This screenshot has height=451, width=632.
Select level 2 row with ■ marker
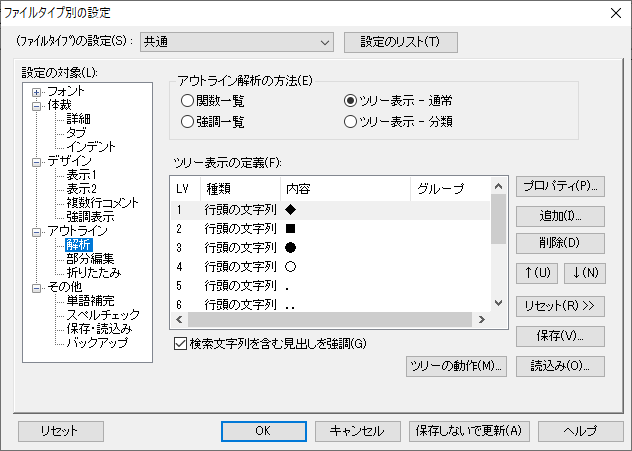[331, 229]
